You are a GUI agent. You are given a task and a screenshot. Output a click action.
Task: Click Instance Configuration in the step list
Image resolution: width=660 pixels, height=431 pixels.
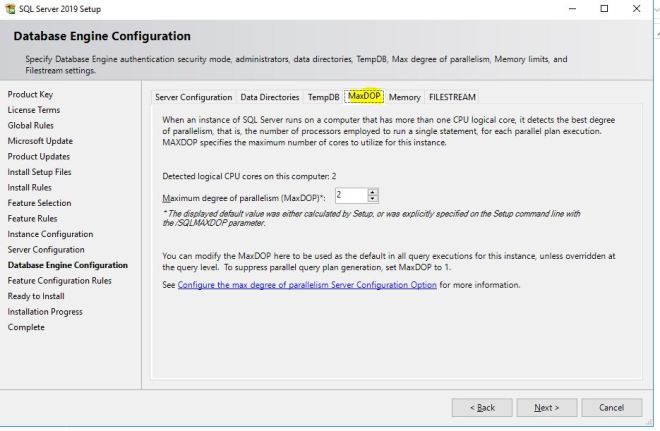click(x=50, y=234)
